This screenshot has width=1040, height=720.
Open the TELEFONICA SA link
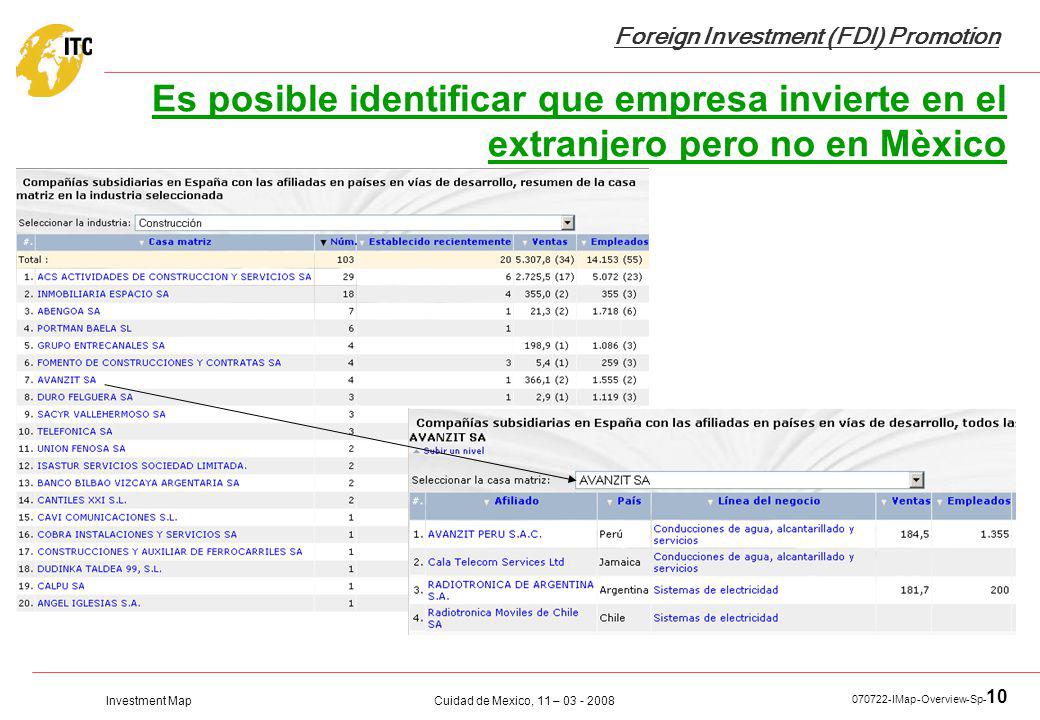coord(75,432)
